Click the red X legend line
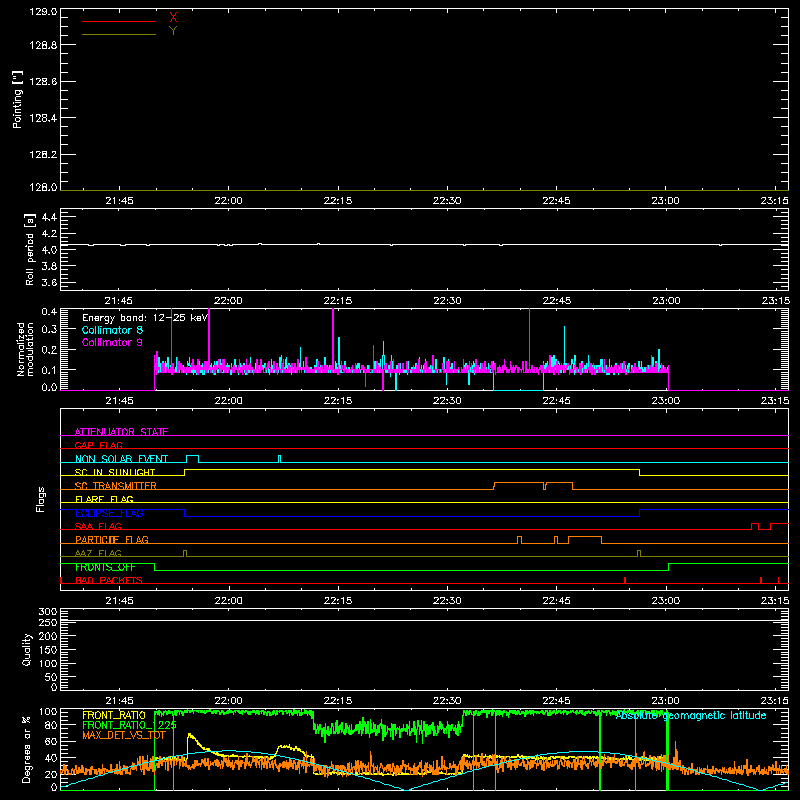 click(118, 21)
